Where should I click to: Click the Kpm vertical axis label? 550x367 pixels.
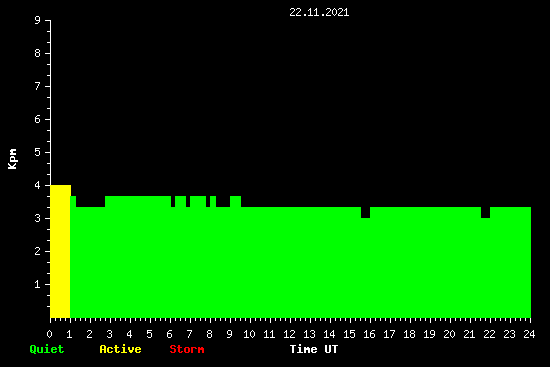(x=12, y=159)
